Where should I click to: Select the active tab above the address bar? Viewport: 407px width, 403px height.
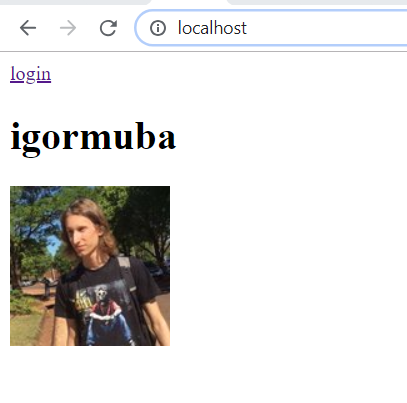(x=189, y=2)
